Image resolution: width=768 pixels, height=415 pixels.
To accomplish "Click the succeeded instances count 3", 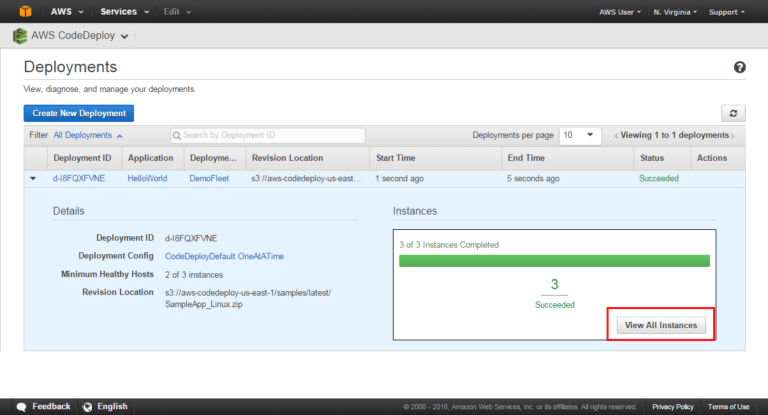I will click(x=554, y=284).
